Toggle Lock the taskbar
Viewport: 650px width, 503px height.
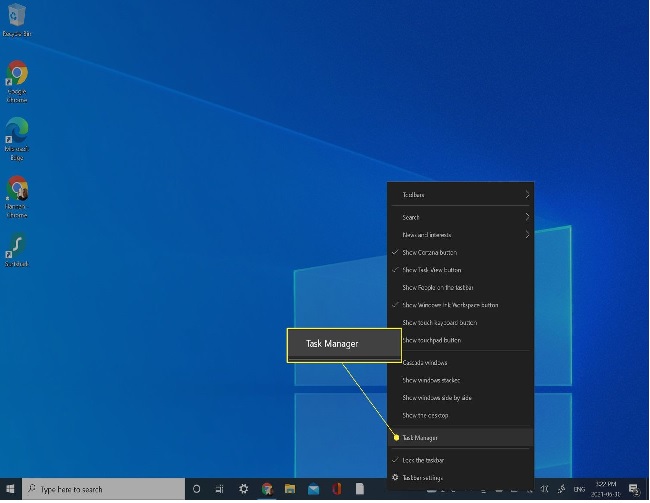pos(461,460)
